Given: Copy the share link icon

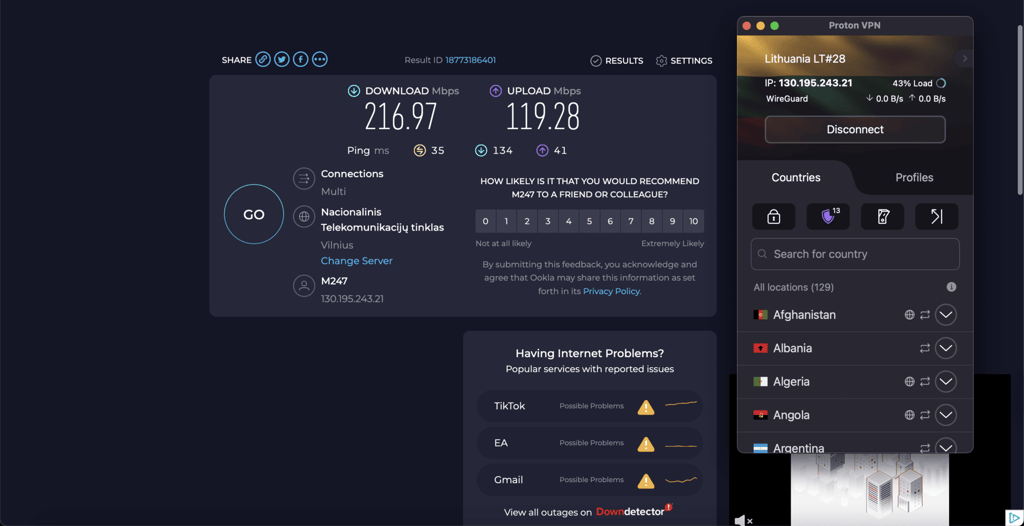Looking at the screenshot, I should coord(263,59).
